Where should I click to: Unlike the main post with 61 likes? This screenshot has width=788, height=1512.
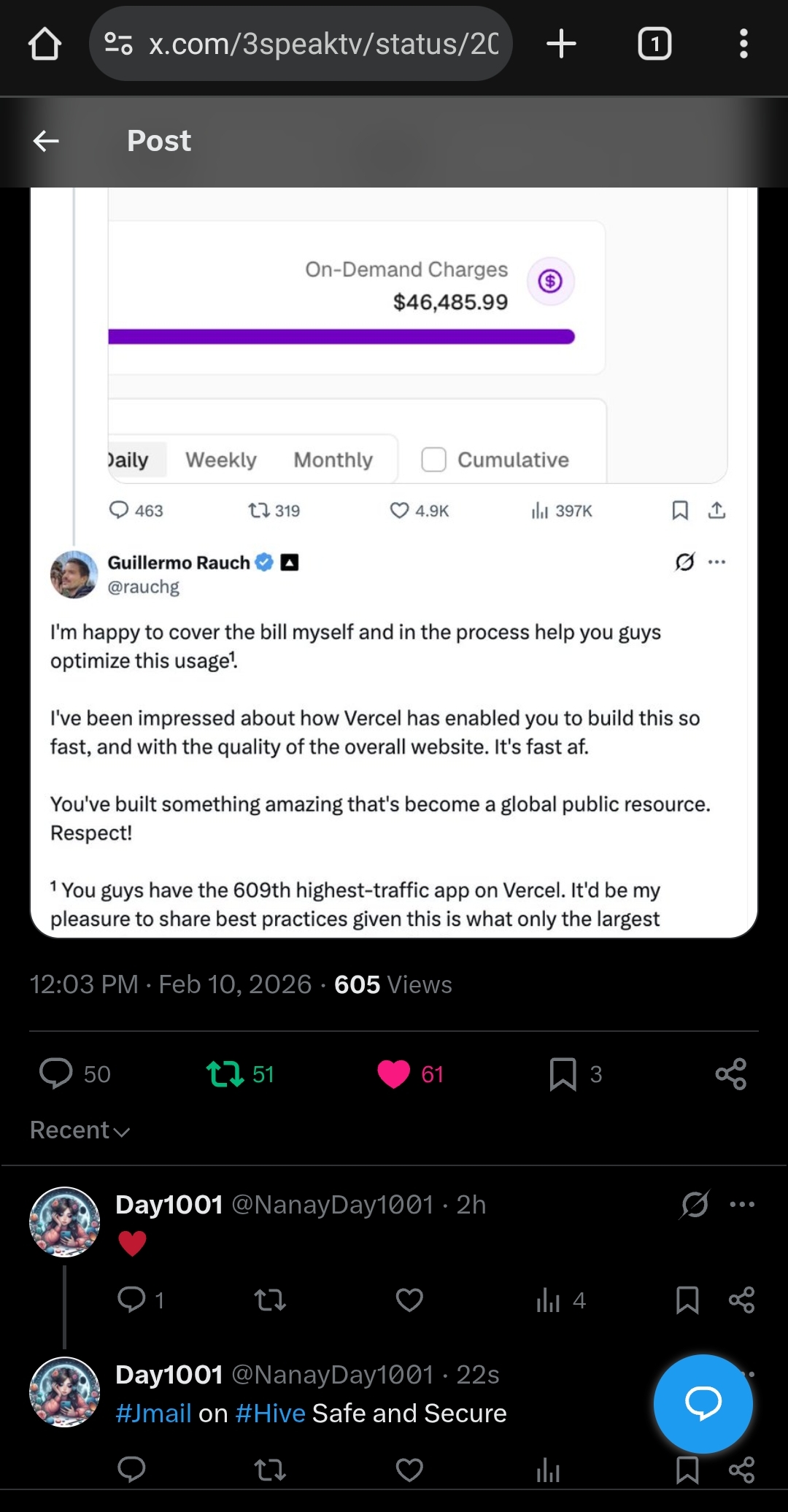pos(394,1073)
